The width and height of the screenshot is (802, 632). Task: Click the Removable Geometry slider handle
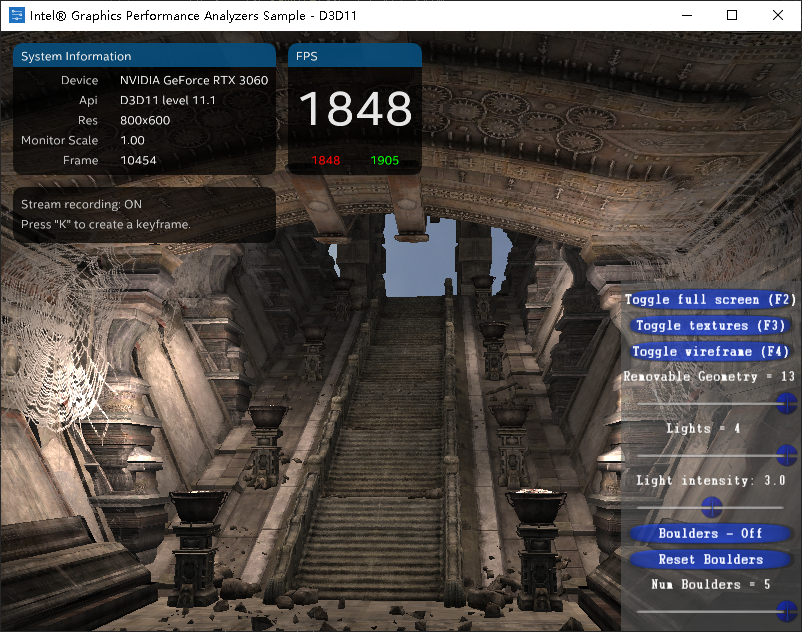tap(786, 401)
